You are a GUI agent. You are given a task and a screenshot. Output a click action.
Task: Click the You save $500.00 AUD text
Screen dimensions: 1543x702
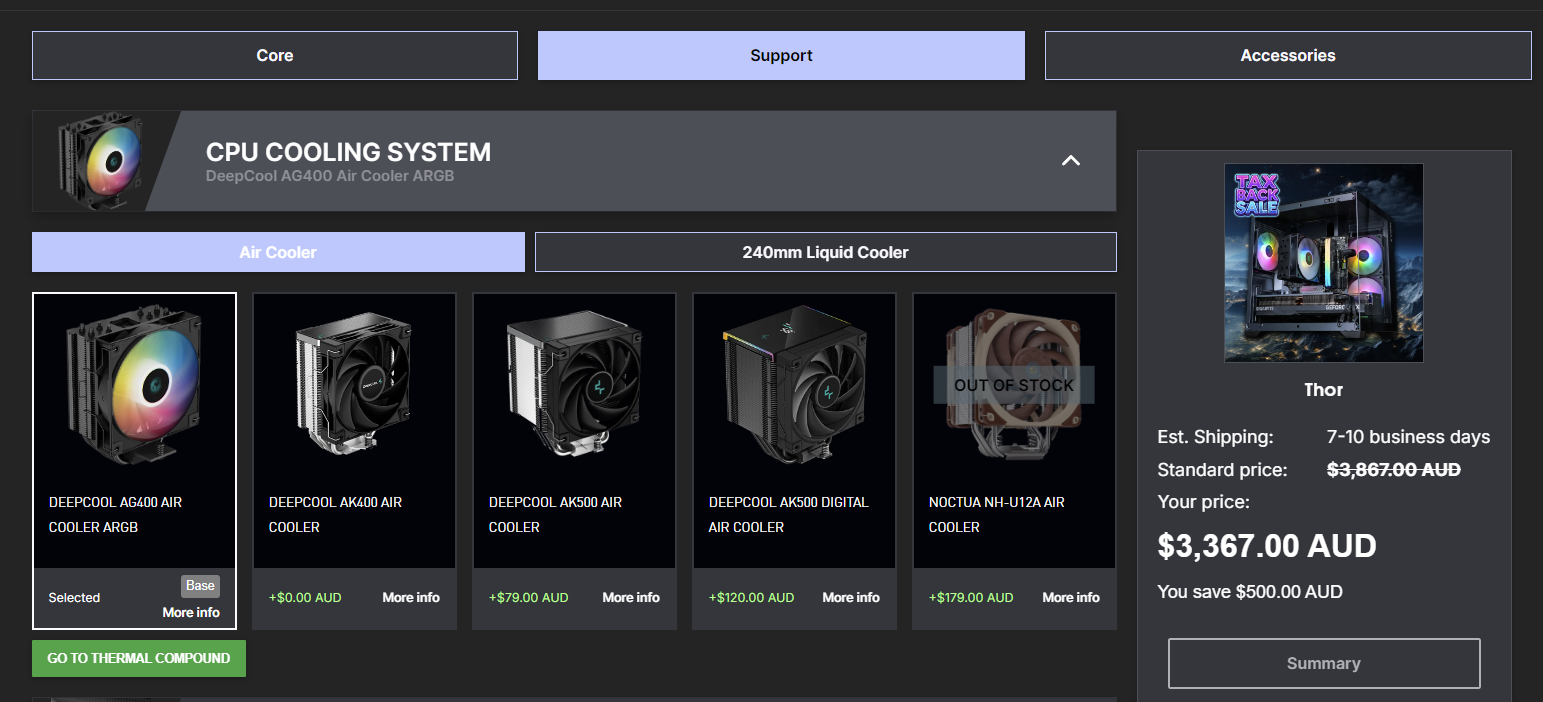[x=1250, y=591]
